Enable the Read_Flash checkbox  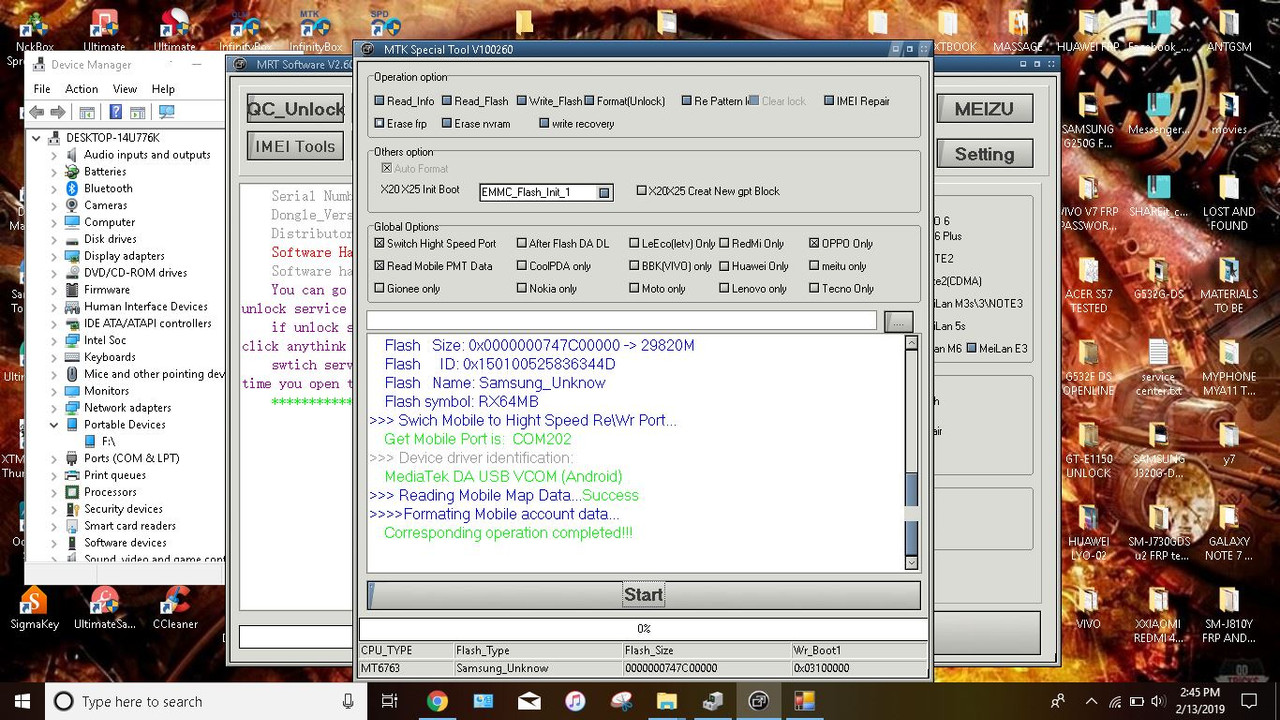click(475, 101)
